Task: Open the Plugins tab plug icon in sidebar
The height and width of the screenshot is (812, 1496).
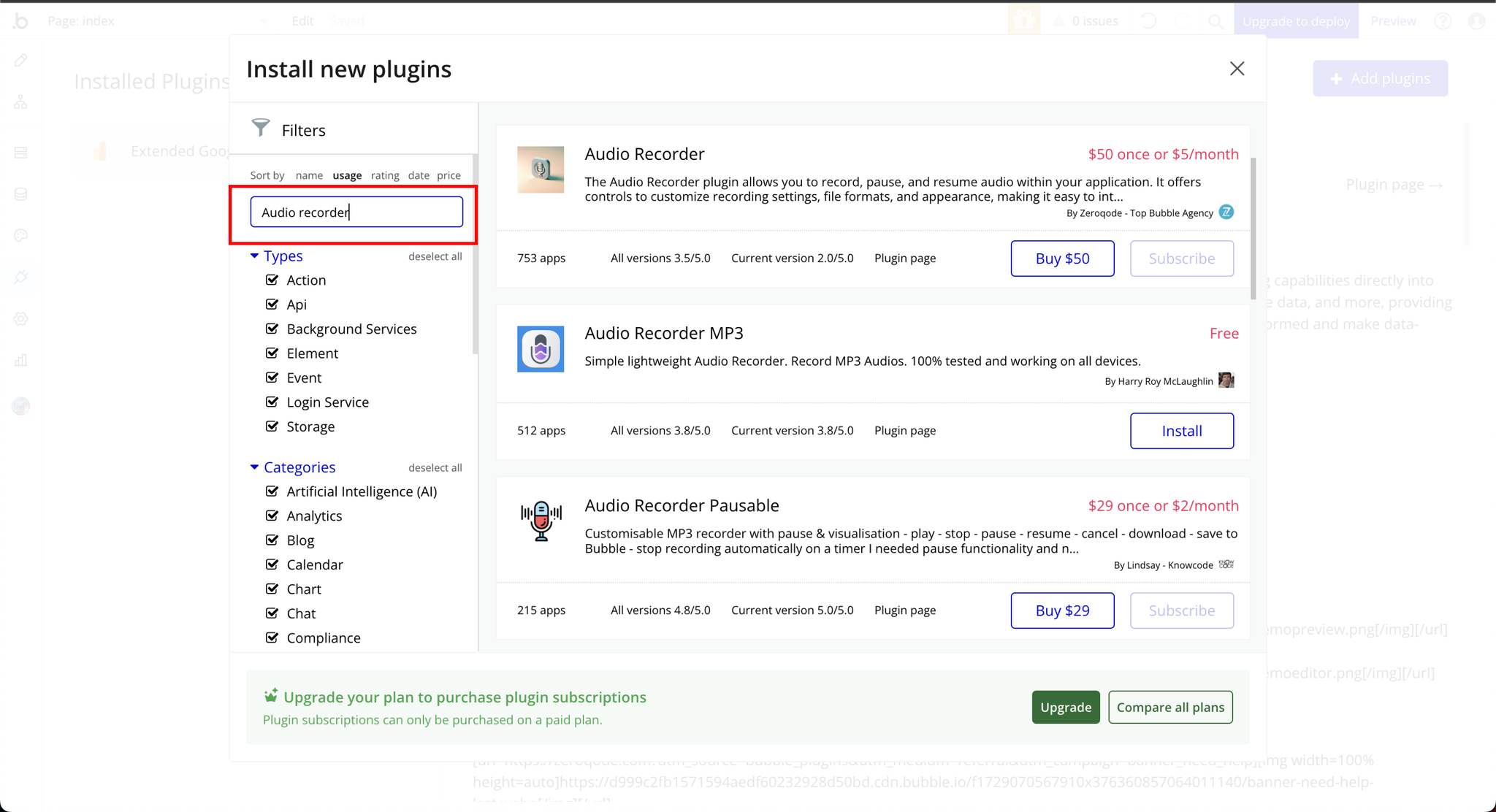Action: 20,277
